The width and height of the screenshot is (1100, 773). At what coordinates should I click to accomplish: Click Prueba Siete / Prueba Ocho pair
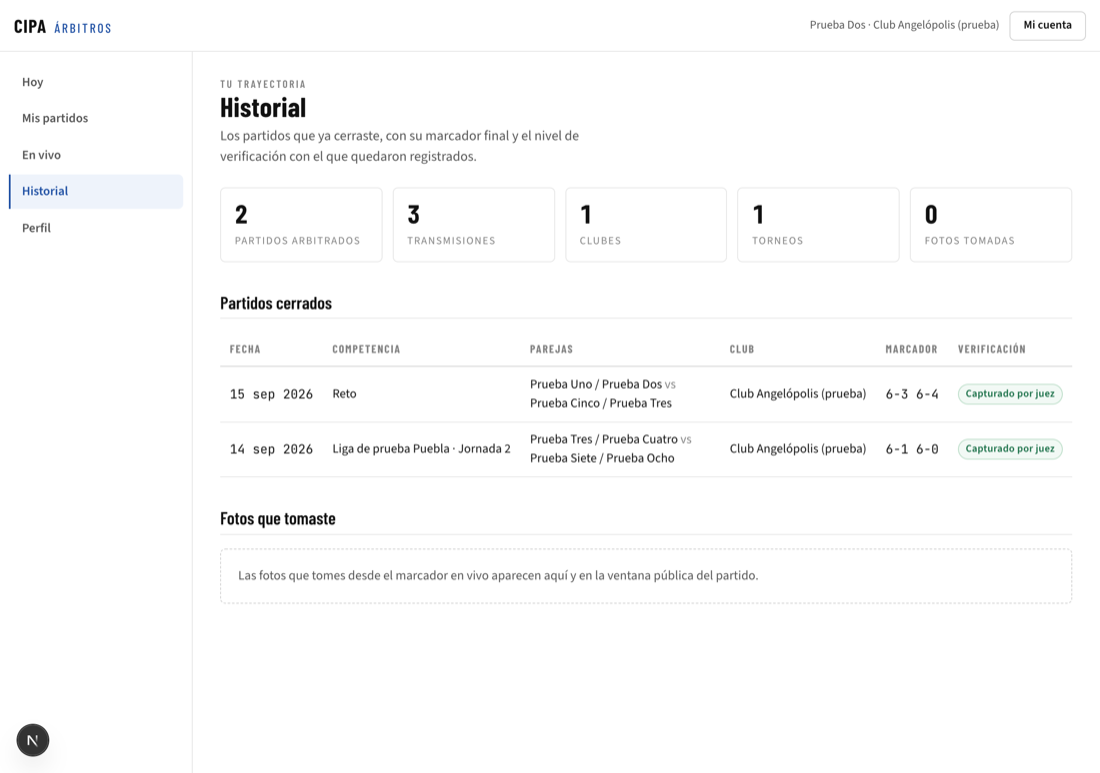[x=602, y=458]
